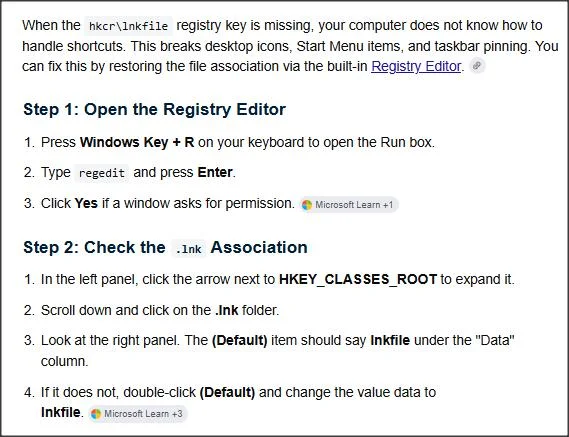Click the regedit code snippet
The width and height of the screenshot is (569, 437).
(x=102, y=173)
